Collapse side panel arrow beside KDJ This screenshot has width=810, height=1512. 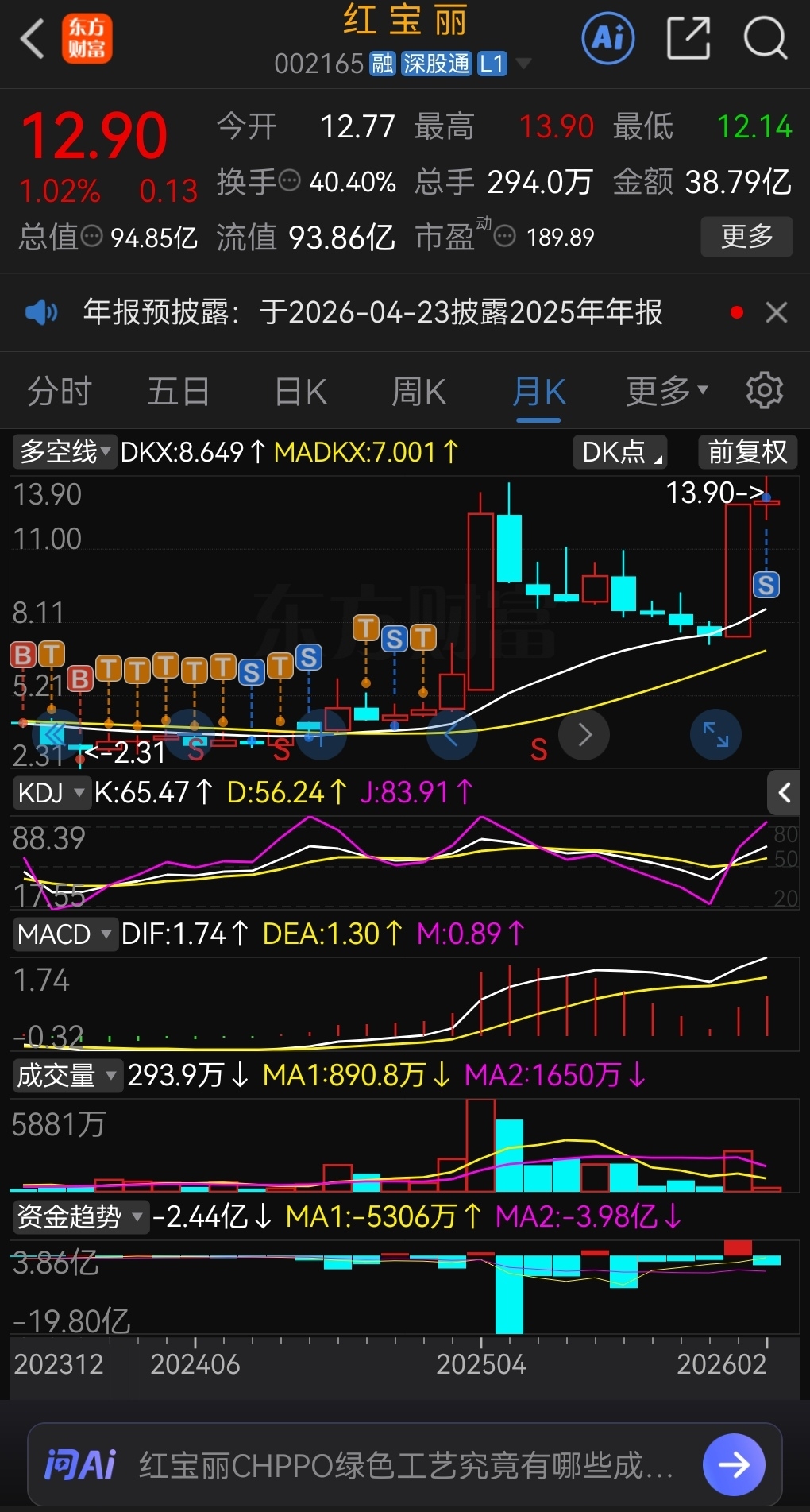point(785,792)
